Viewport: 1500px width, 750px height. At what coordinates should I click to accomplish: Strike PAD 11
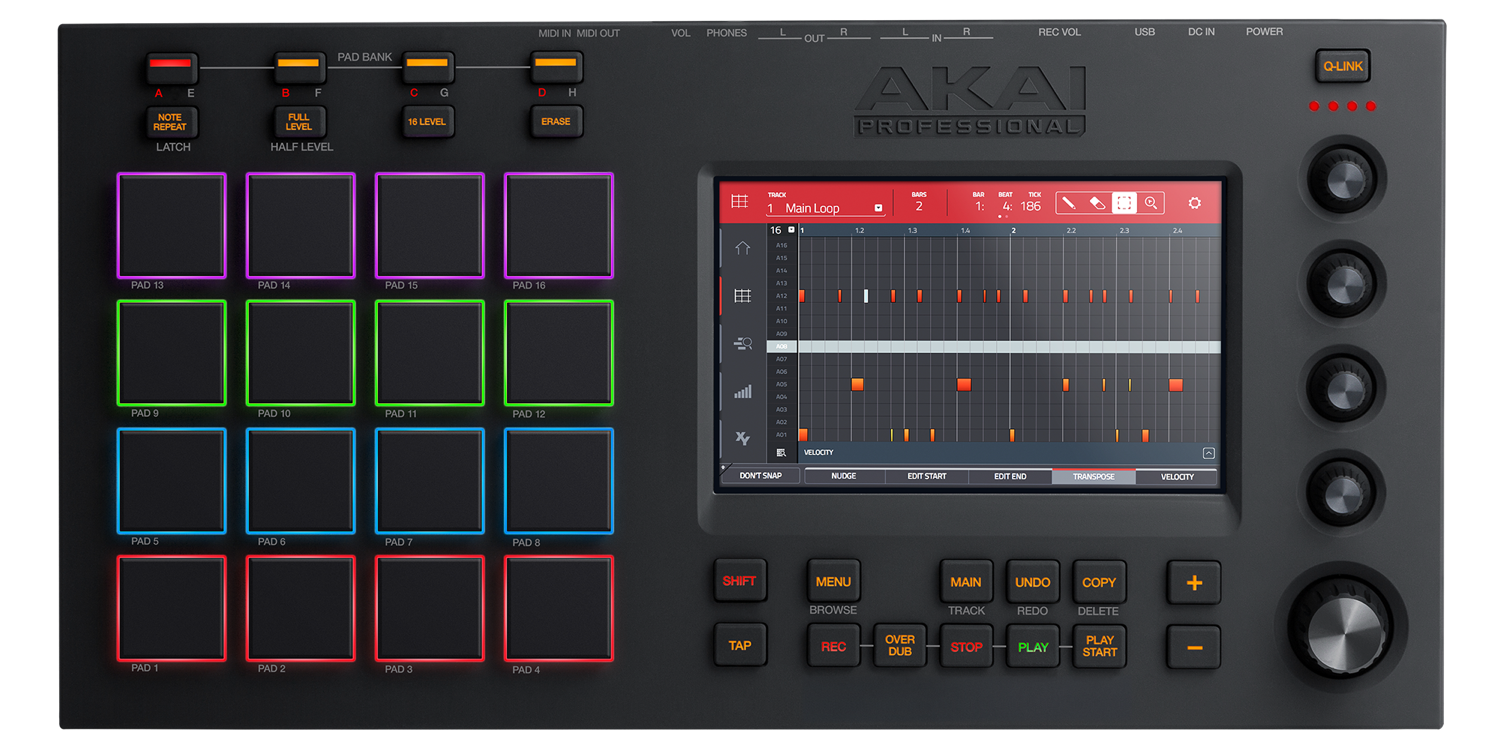coord(429,353)
